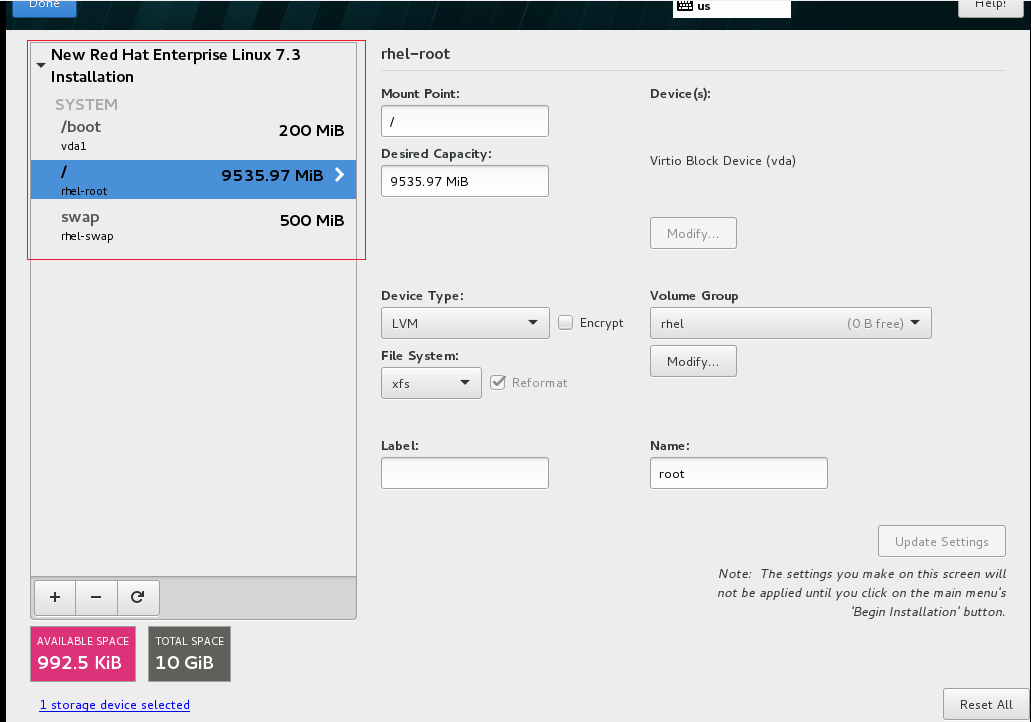Open the Volume Group rhel dropdown
Image resolution: width=1031 pixels, height=722 pixels.
(x=790, y=323)
